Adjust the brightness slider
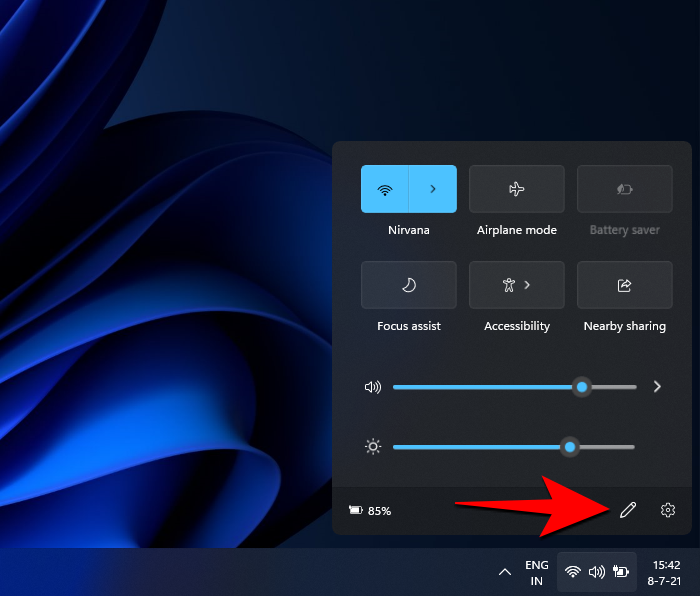The width and height of the screenshot is (700, 596). pos(514,447)
